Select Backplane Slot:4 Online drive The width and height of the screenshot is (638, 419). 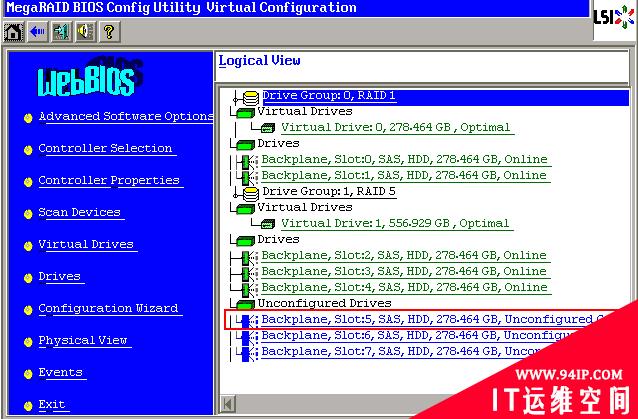pos(404,288)
